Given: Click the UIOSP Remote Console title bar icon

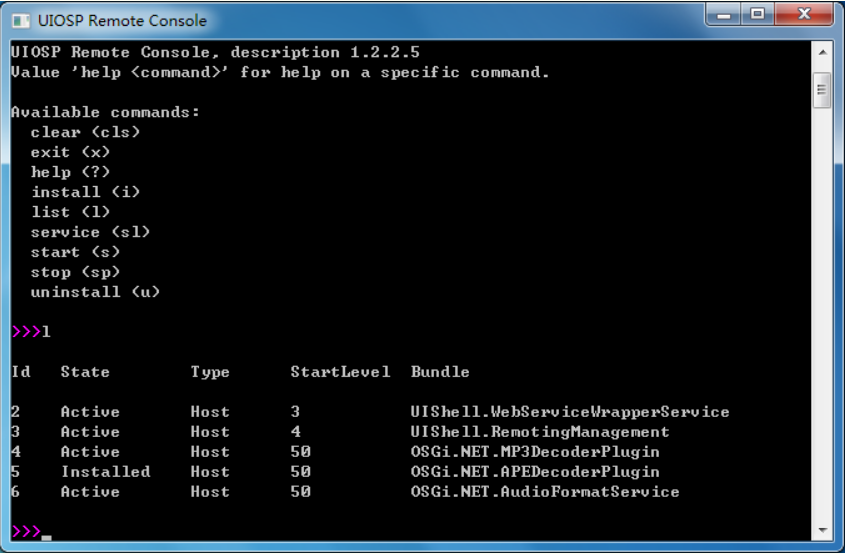Looking at the screenshot, I should point(20,20).
